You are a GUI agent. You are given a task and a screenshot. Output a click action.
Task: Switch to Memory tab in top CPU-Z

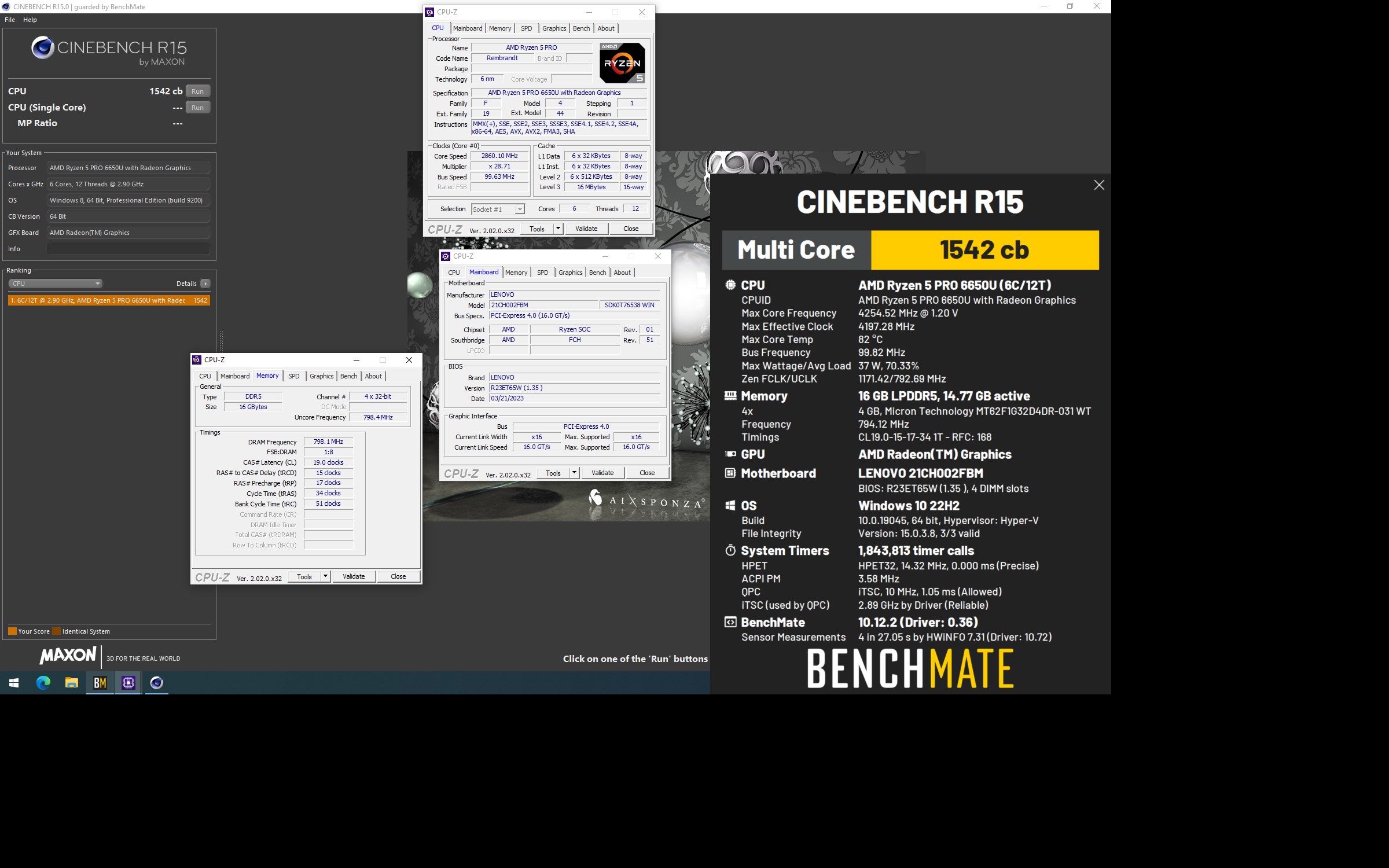500,28
